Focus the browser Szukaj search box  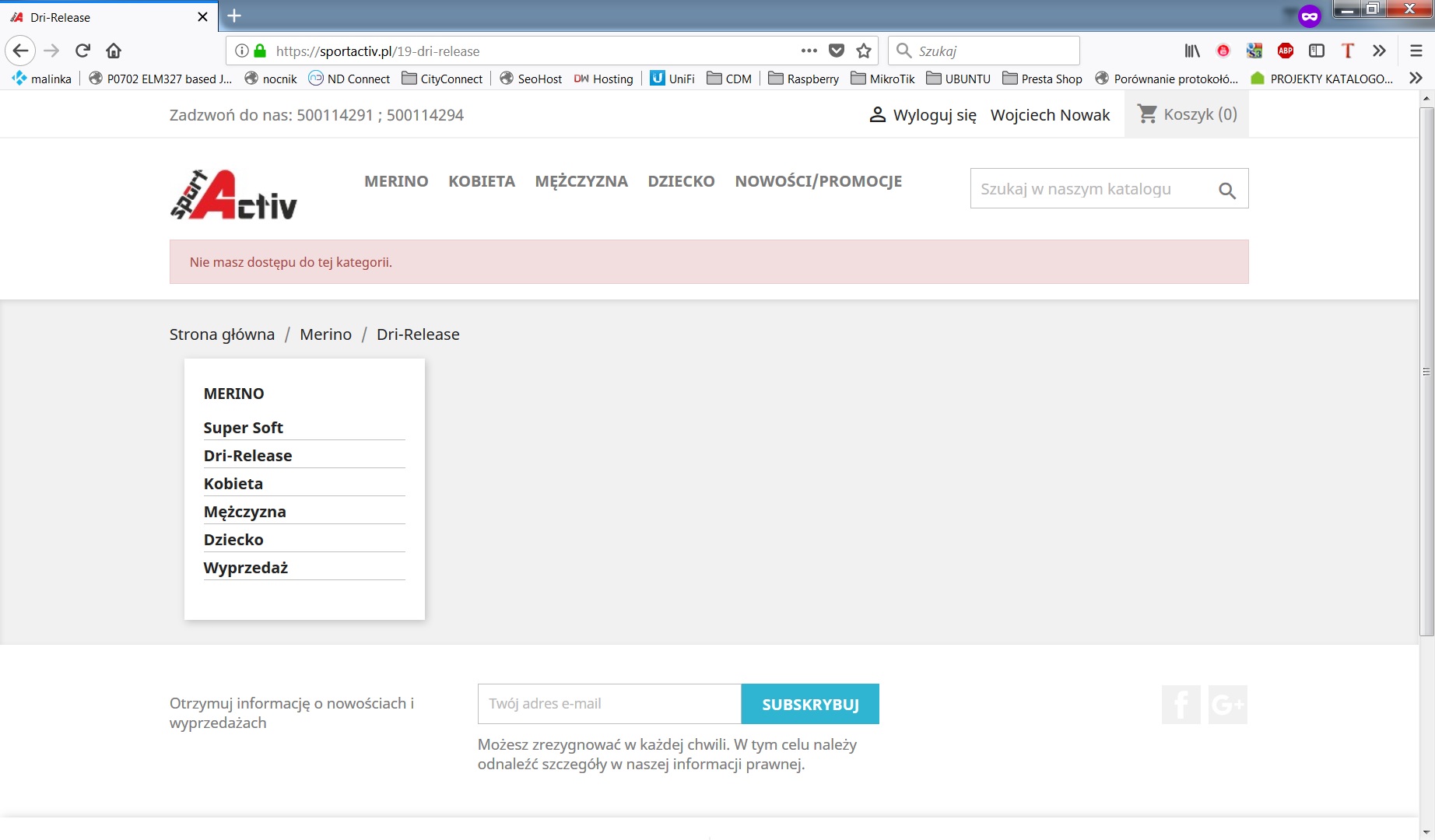(x=984, y=51)
